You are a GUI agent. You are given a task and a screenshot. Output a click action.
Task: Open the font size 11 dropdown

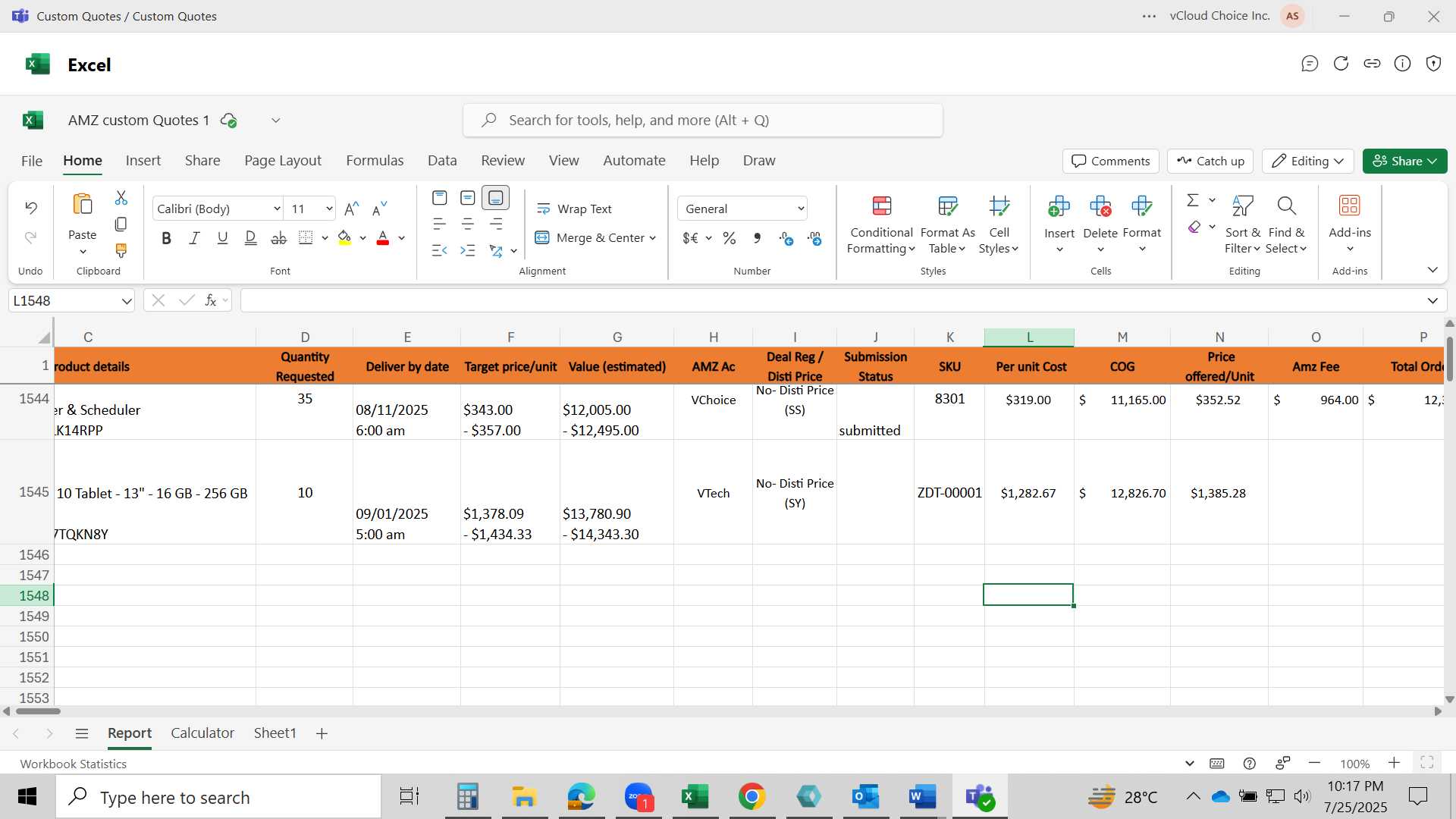click(329, 209)
